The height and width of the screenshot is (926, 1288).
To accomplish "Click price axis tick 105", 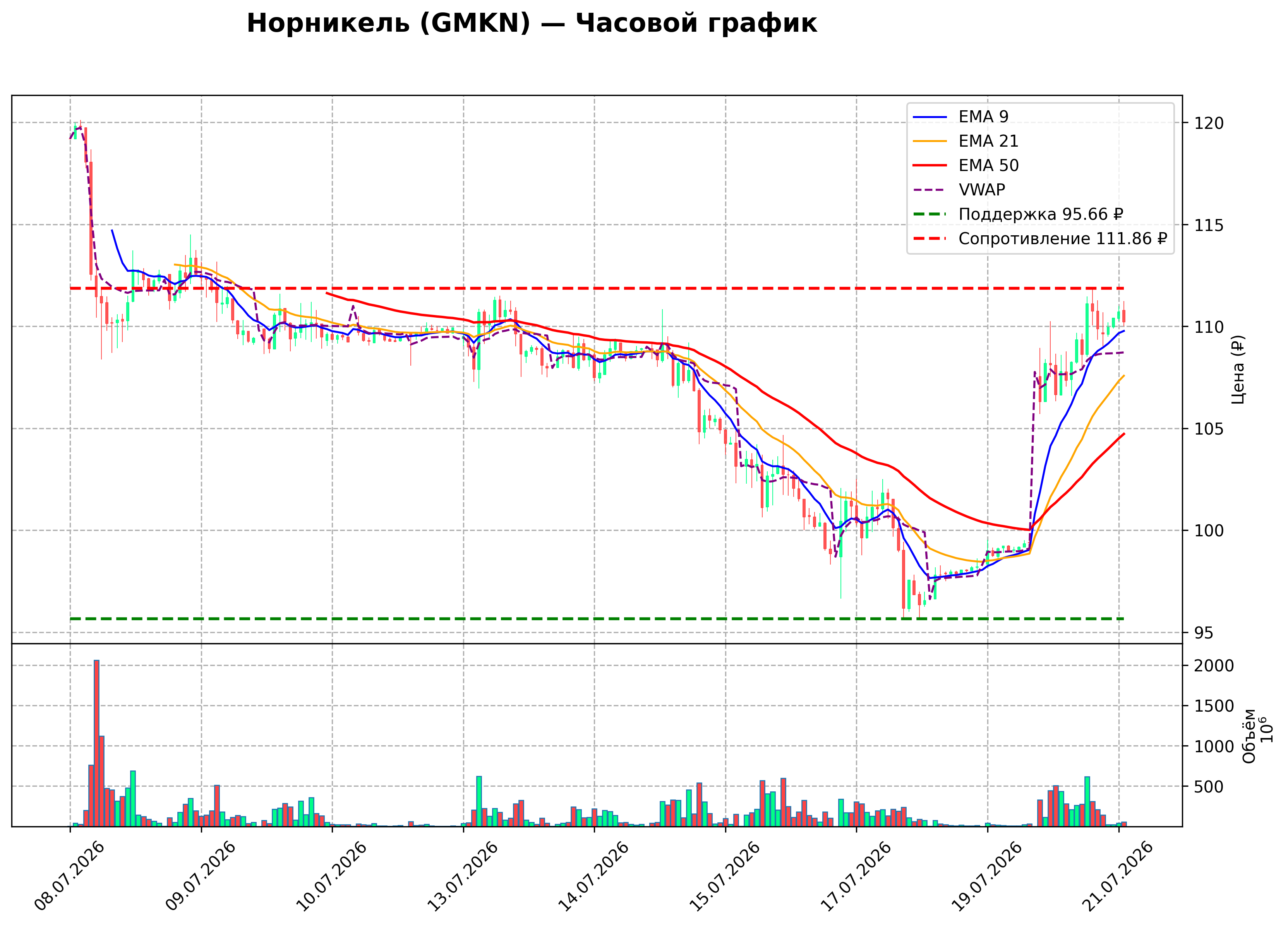I will pos(1209,429).
